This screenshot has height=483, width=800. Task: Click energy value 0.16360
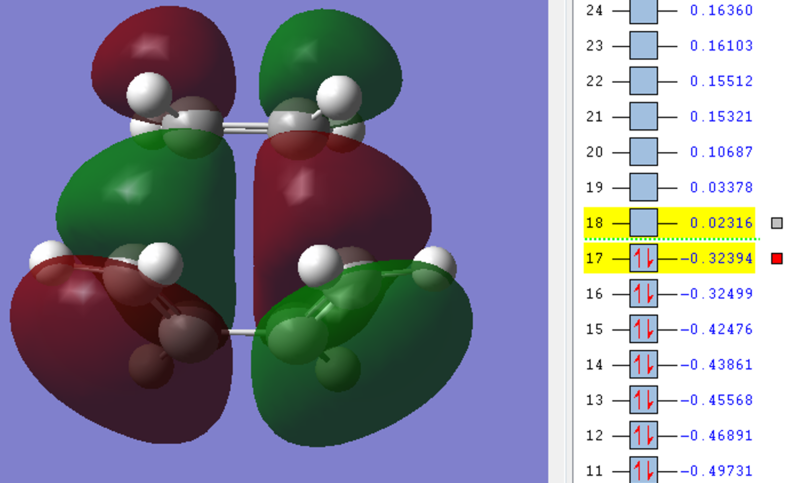click(721, 10)
